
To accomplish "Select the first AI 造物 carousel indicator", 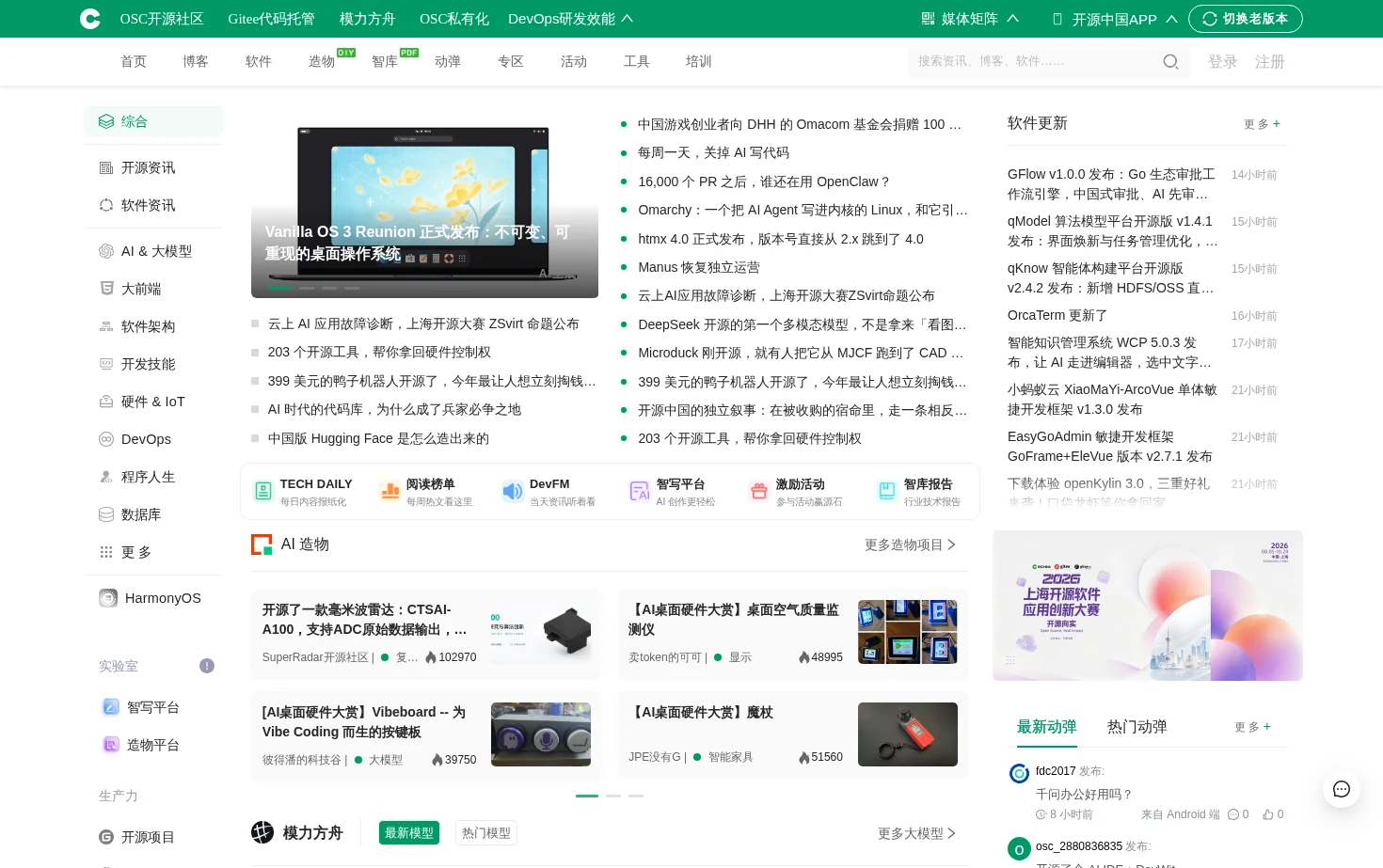I will (587, 796).
